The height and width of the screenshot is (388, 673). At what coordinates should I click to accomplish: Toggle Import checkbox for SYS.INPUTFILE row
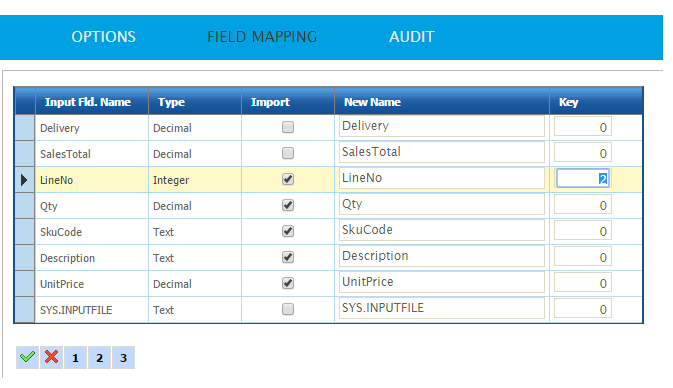(288, 309)
